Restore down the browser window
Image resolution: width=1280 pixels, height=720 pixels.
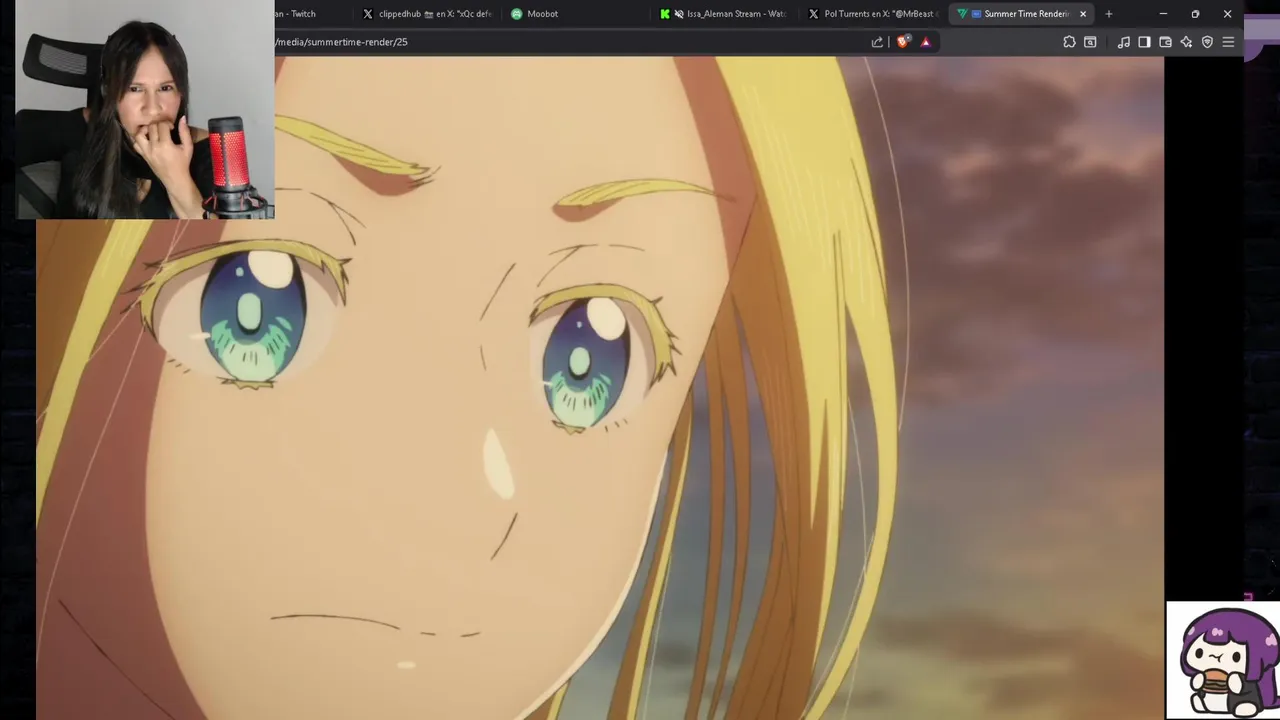[1195, 14]
